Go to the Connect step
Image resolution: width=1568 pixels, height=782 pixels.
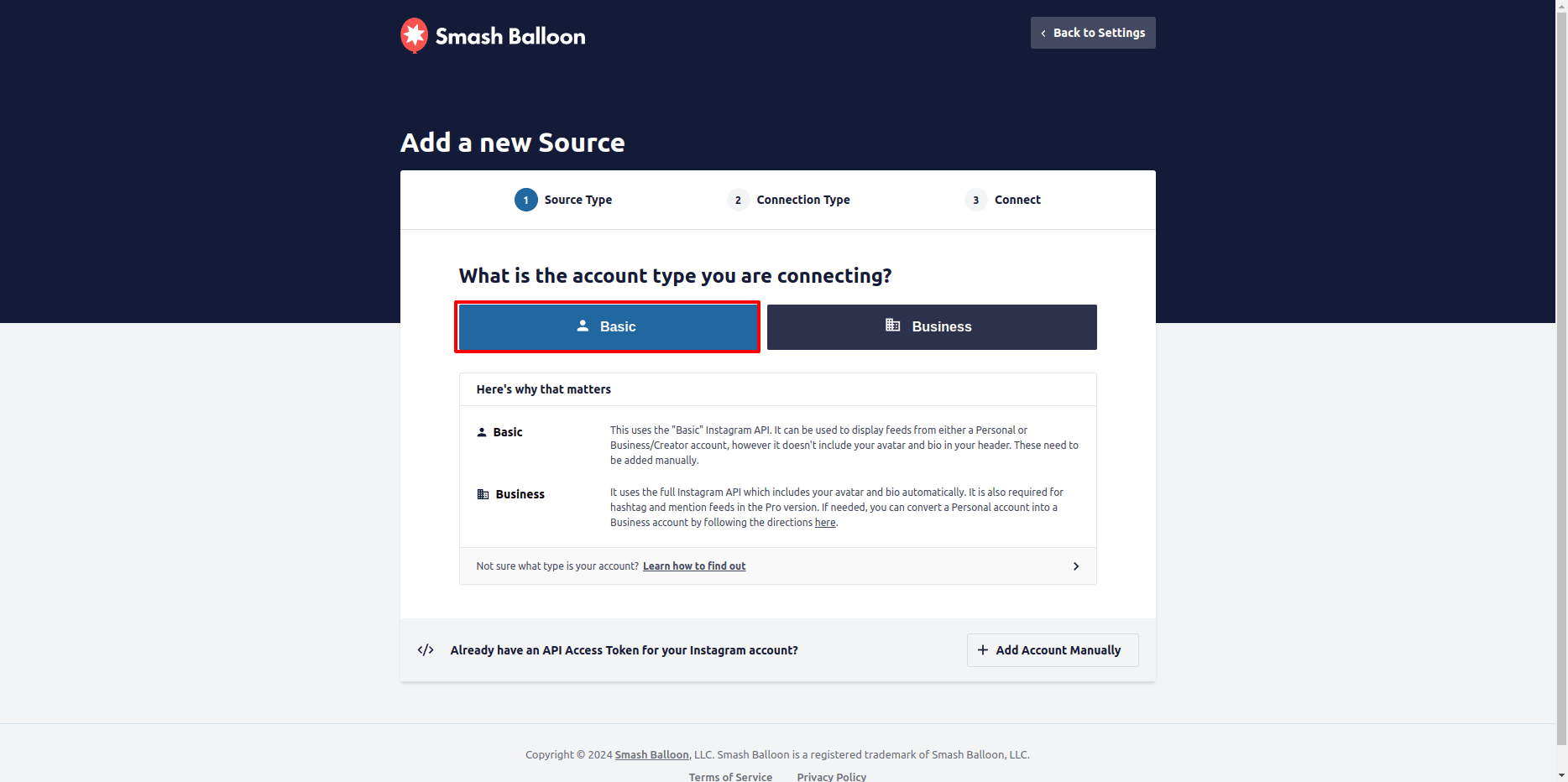coord(1017,200)
